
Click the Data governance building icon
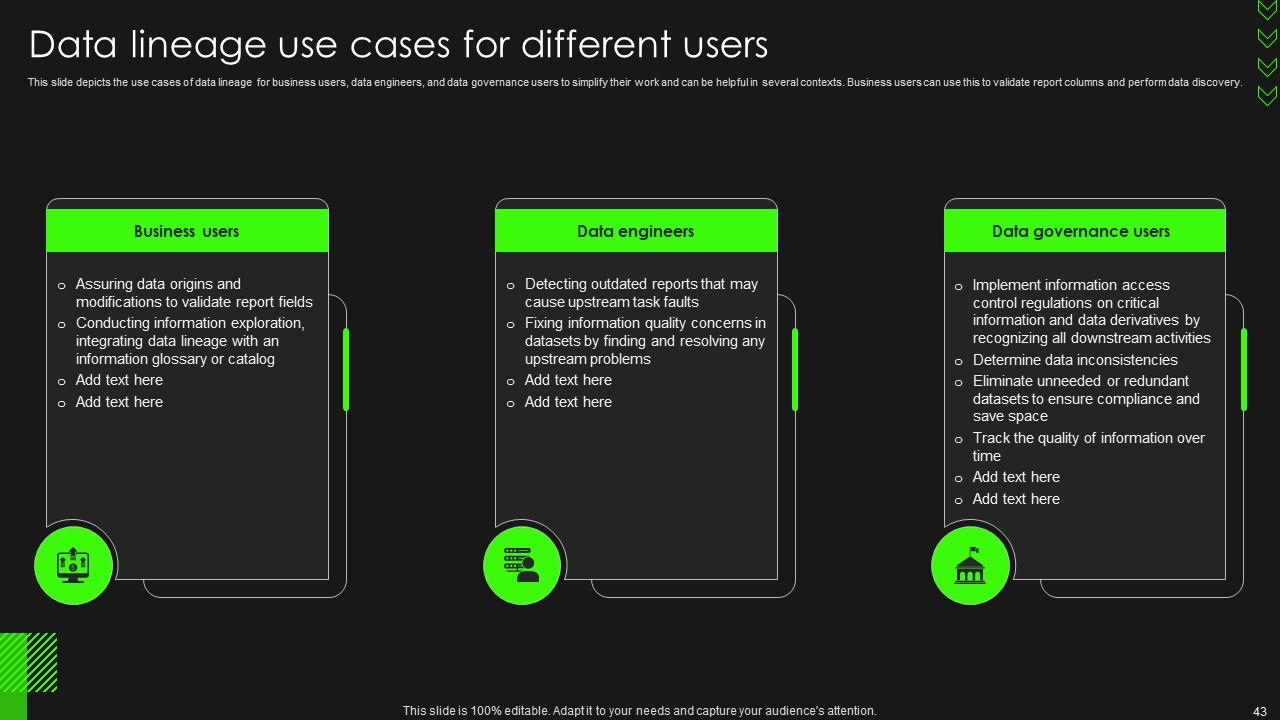point(969,566)
